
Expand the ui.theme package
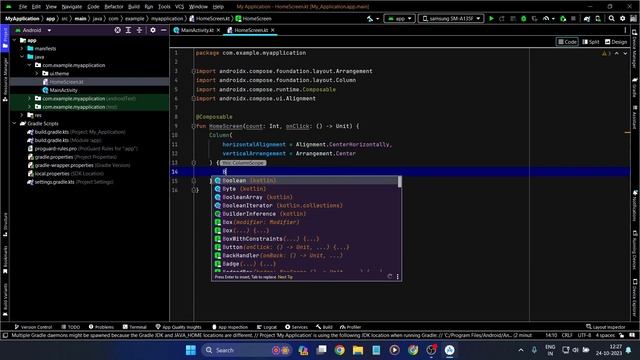37,73
